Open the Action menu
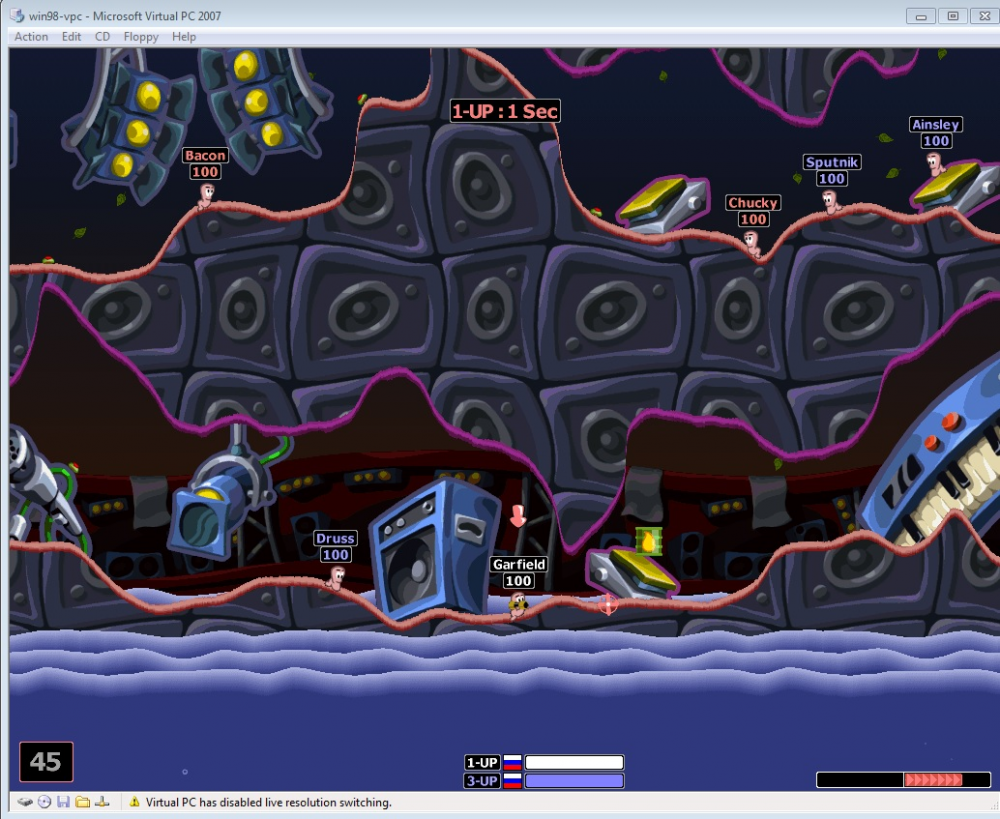This screenshot has height=819, width=1000. (x=31, y=37)
